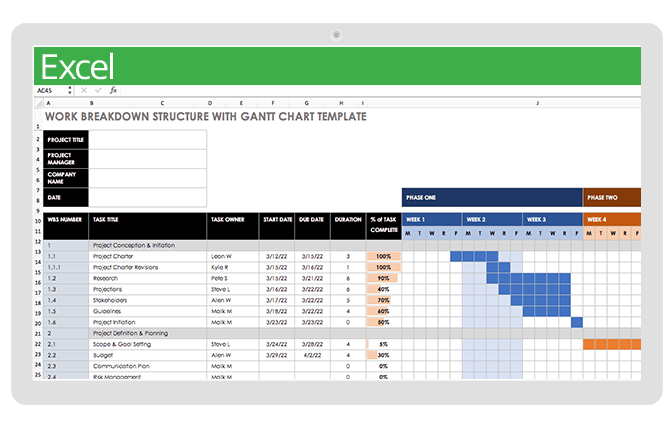Select the Stakeholders task title cell

[x=148, y=300]
